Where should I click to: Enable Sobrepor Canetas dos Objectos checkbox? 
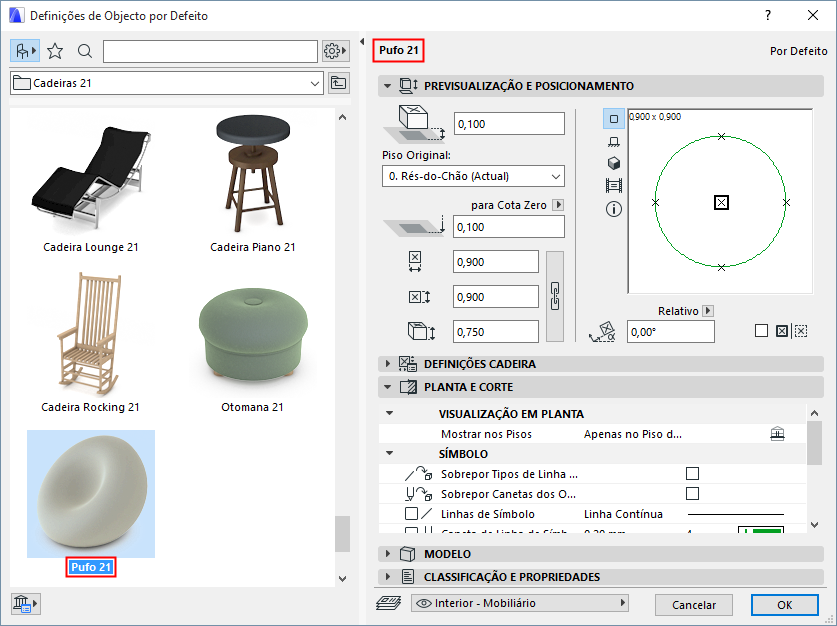[692, 494]
